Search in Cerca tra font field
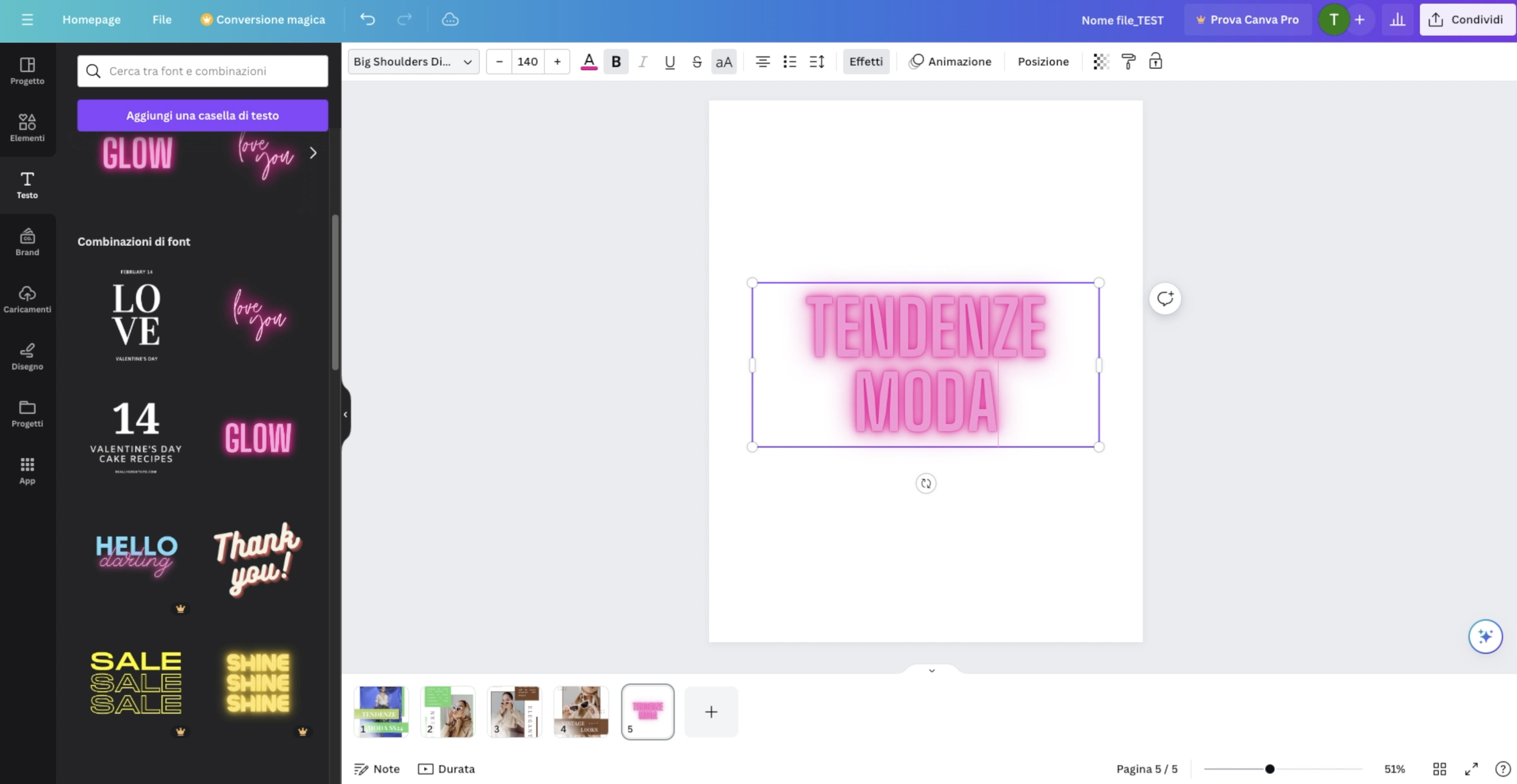This screenshot has width=1517, height=784. [x=203, y=71]
